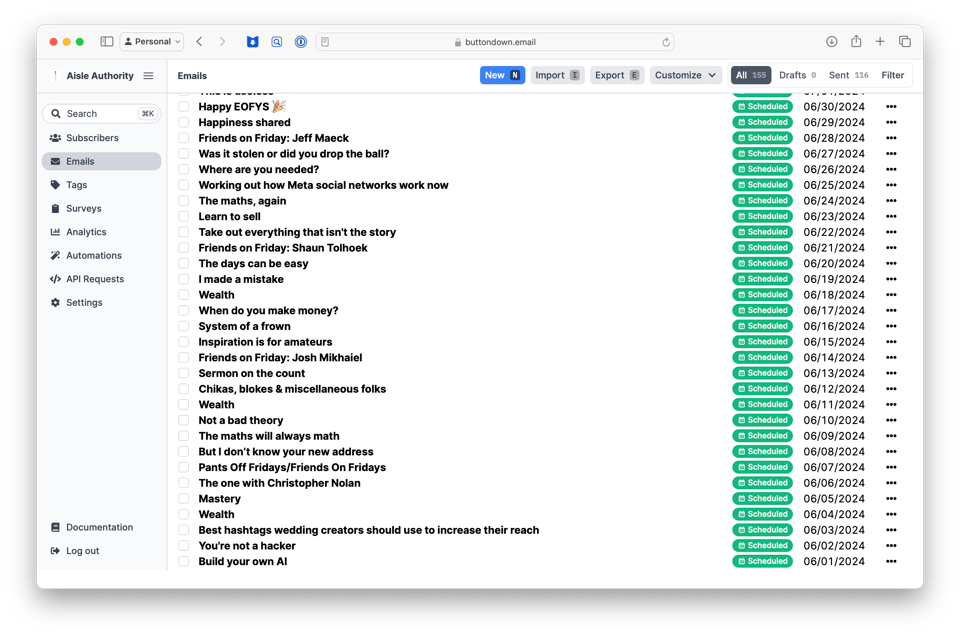Image resolution: width=960 pixels, height=637 pixels.
Task: Check the box next to Learn to sell
Action: point(182,216)
